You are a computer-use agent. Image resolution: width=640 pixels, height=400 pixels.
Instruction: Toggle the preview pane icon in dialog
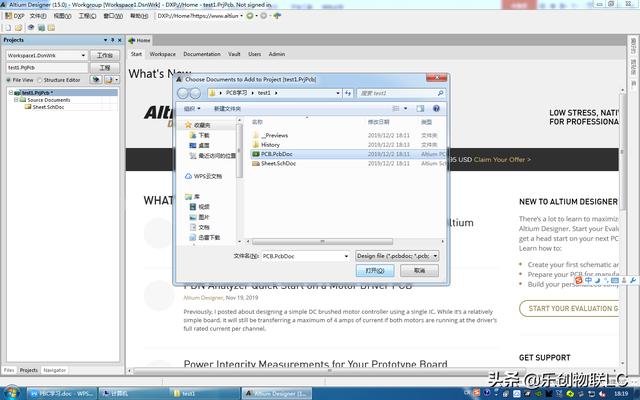point(420,109)
